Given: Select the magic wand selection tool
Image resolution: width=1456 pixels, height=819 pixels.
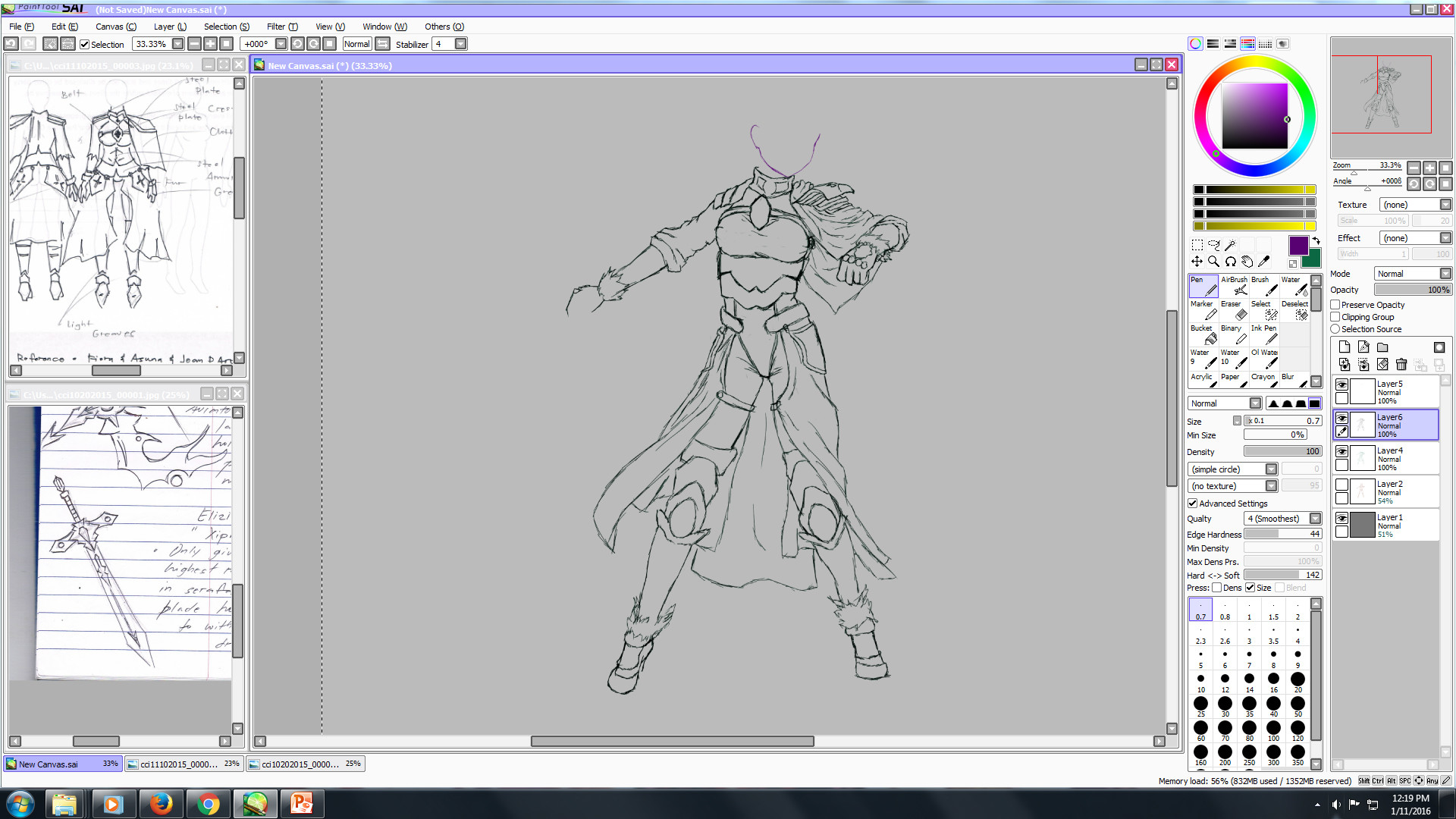Looking at the screenshot, I should click(1231, 244).
